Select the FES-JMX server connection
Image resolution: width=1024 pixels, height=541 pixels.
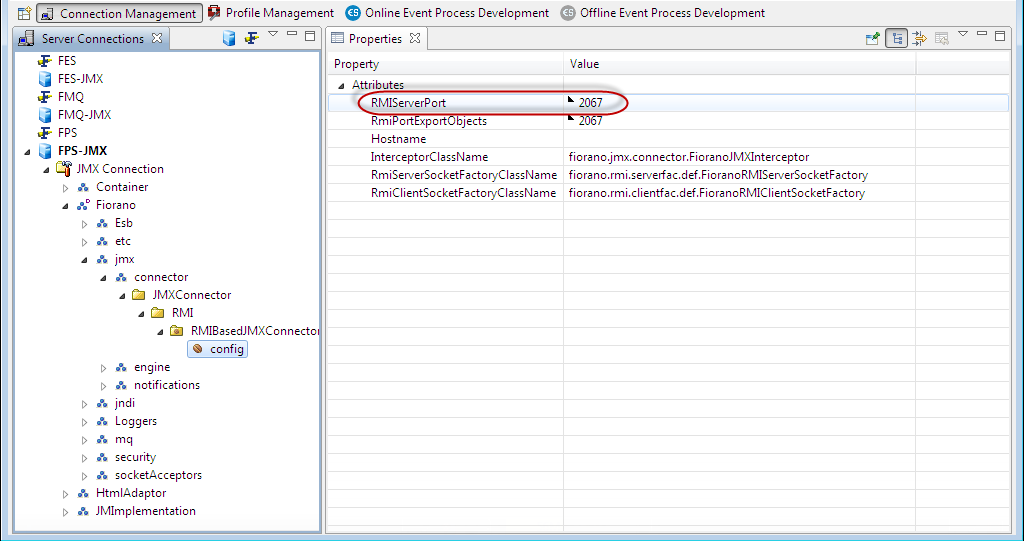pos(80,79)
